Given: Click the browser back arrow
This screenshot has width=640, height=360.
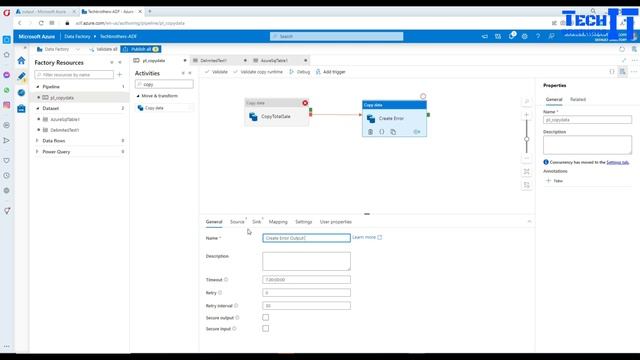Looking at the screenshot, I should point(20,23).
